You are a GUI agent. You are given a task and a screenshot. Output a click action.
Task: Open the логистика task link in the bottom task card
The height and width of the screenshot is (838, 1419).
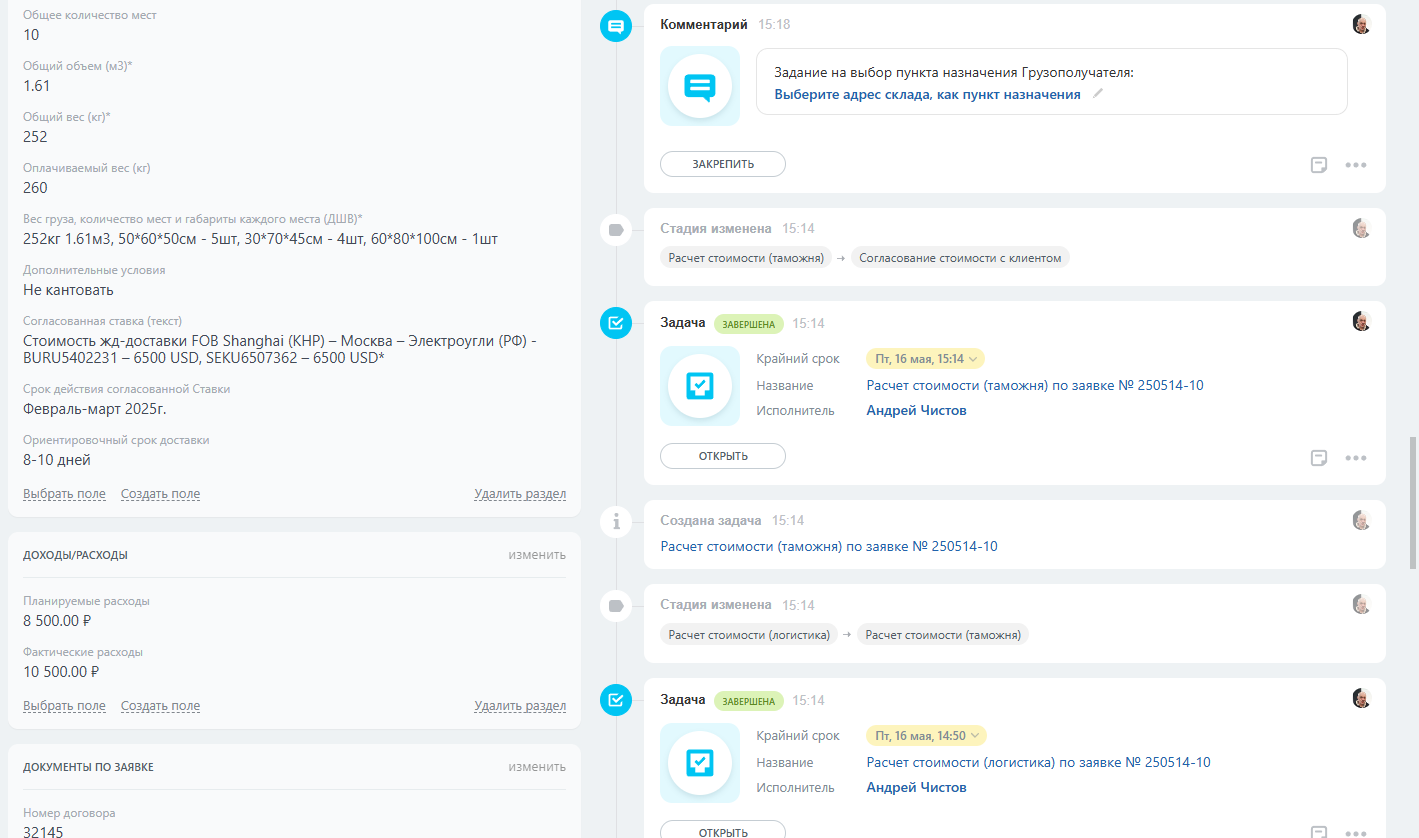tap(1038, 762)
